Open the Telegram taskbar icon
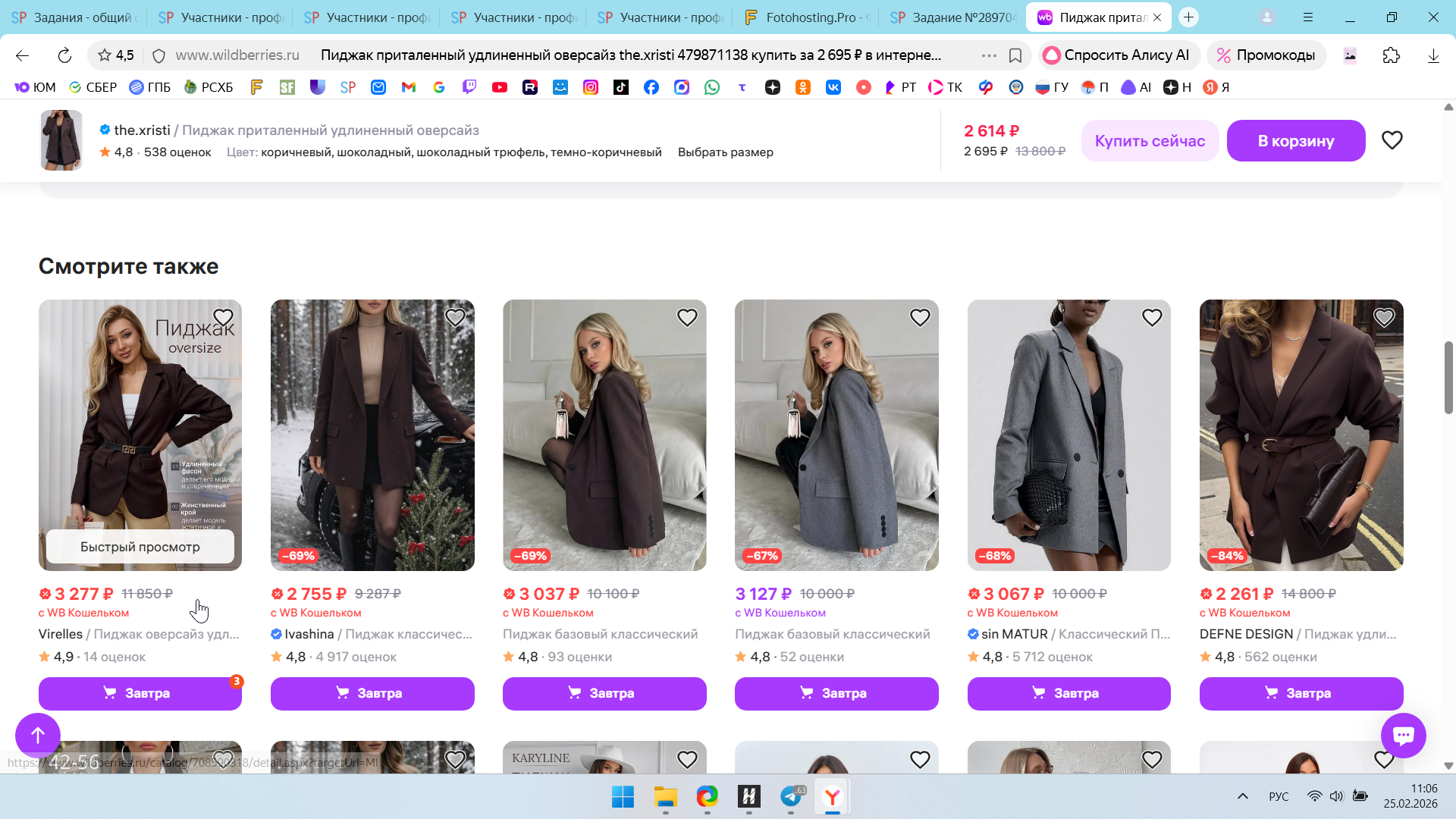The height and width of the screenshot is (819, 1456). (x=791, y=796)
